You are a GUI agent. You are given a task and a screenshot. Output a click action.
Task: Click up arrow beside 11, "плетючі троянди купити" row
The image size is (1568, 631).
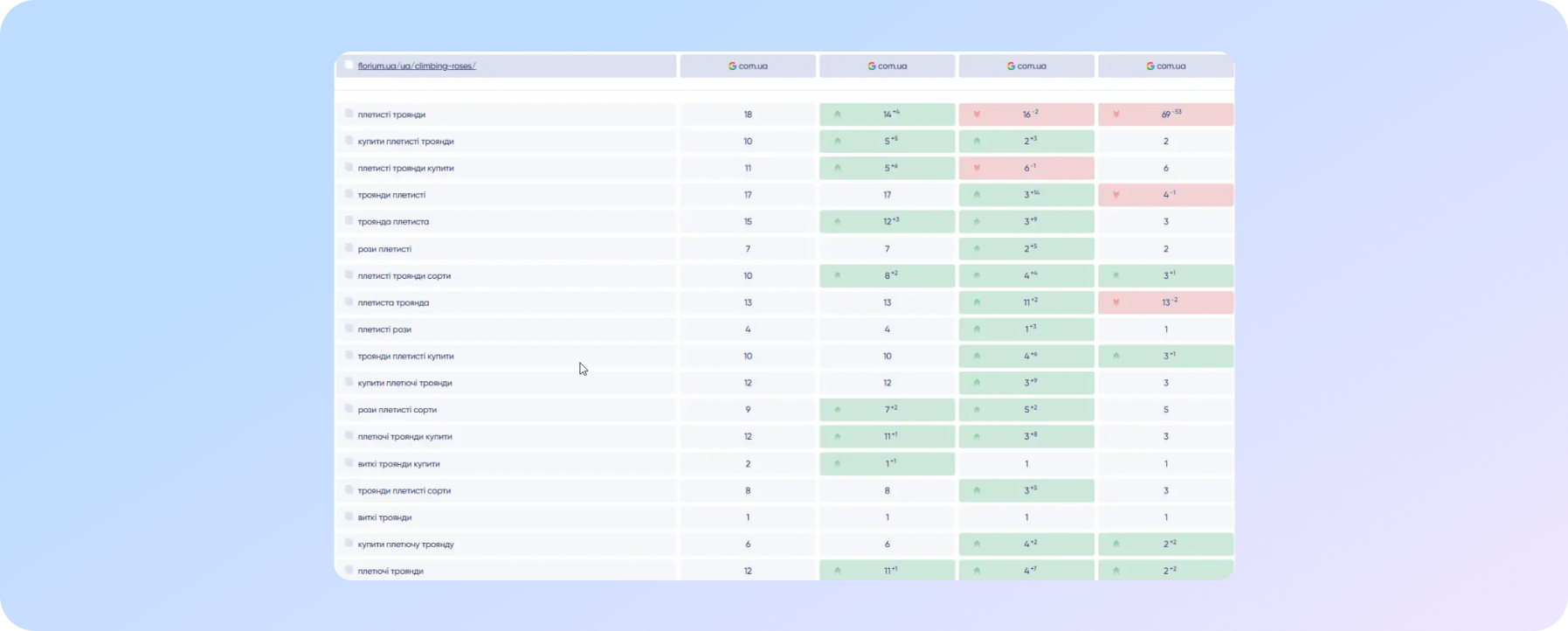838,437
